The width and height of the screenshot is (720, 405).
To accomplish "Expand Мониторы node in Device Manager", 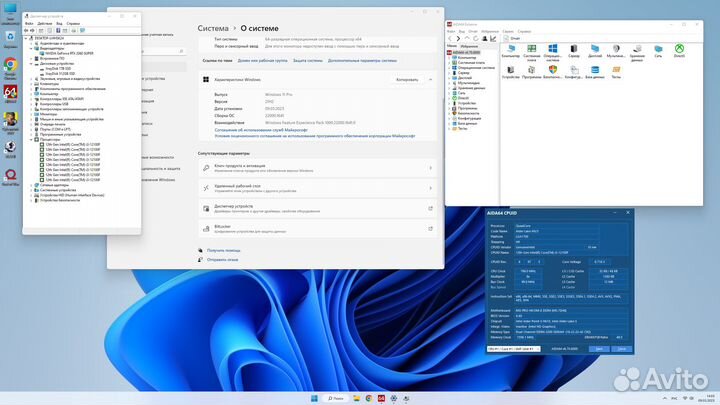I will click(31, 114).
